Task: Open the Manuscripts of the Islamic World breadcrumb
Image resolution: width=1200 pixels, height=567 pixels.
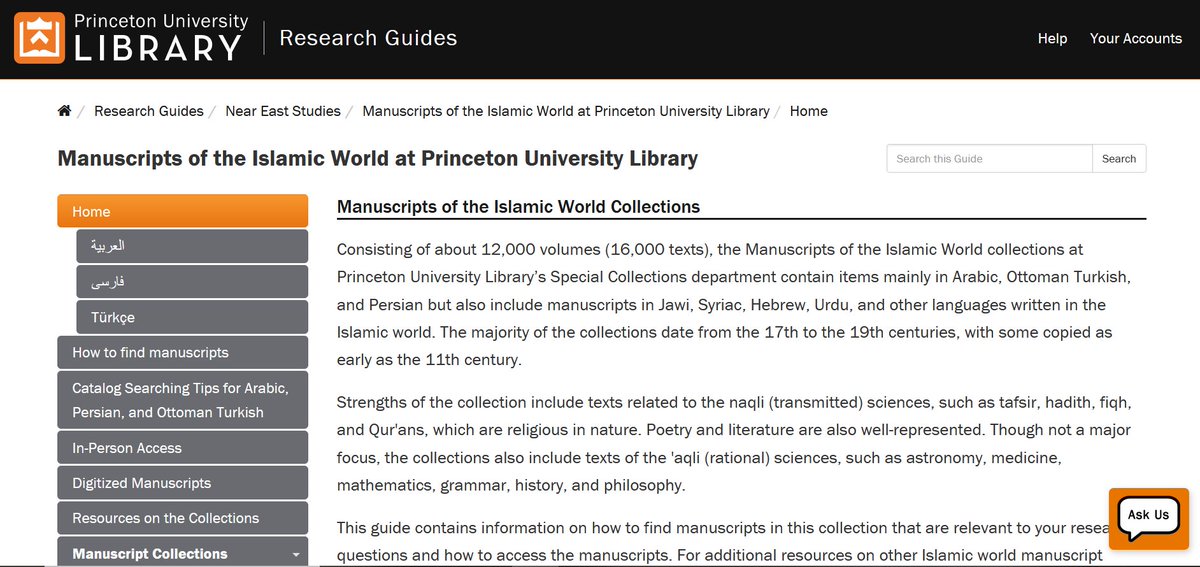Action: click(566, 111)
